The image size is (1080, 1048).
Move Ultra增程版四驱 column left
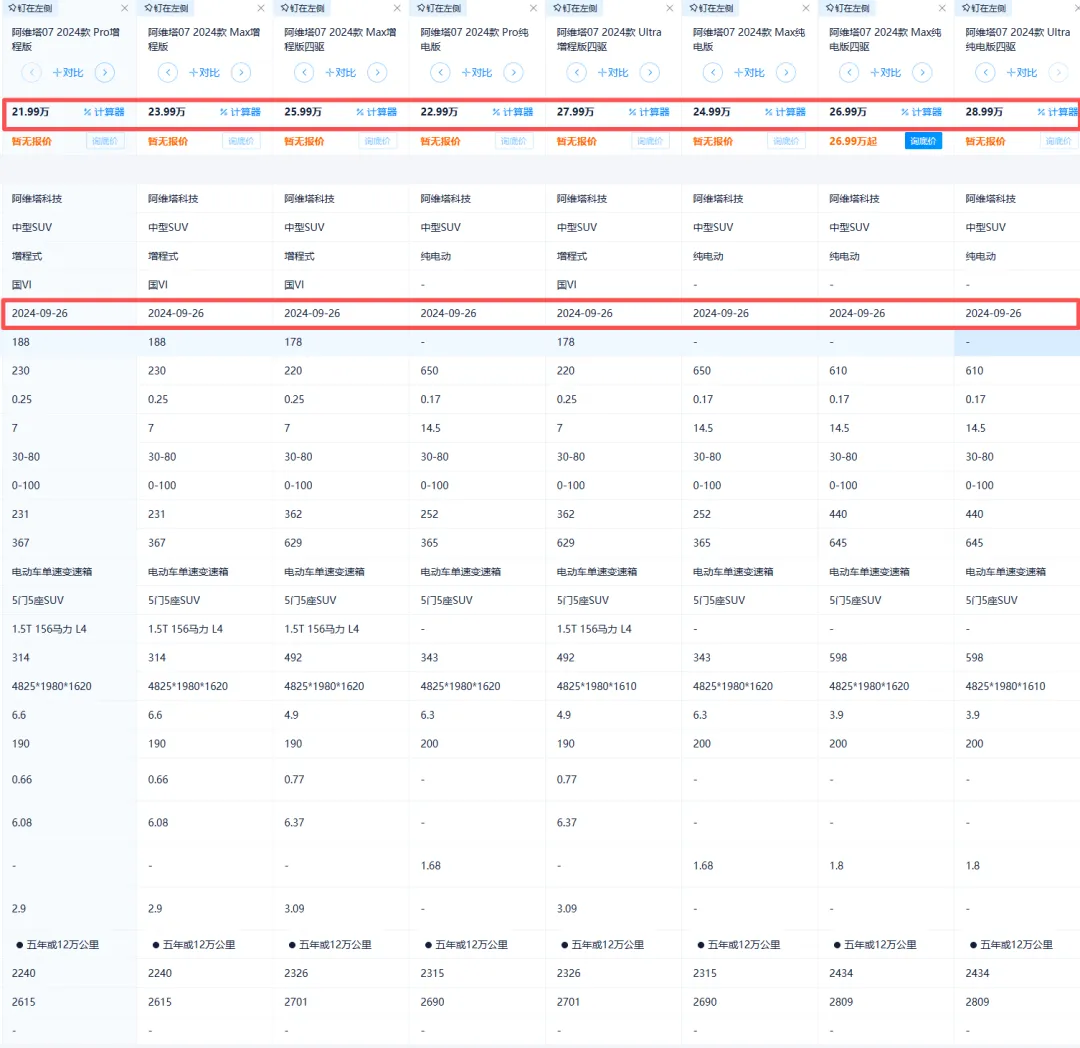pos(577,72)
